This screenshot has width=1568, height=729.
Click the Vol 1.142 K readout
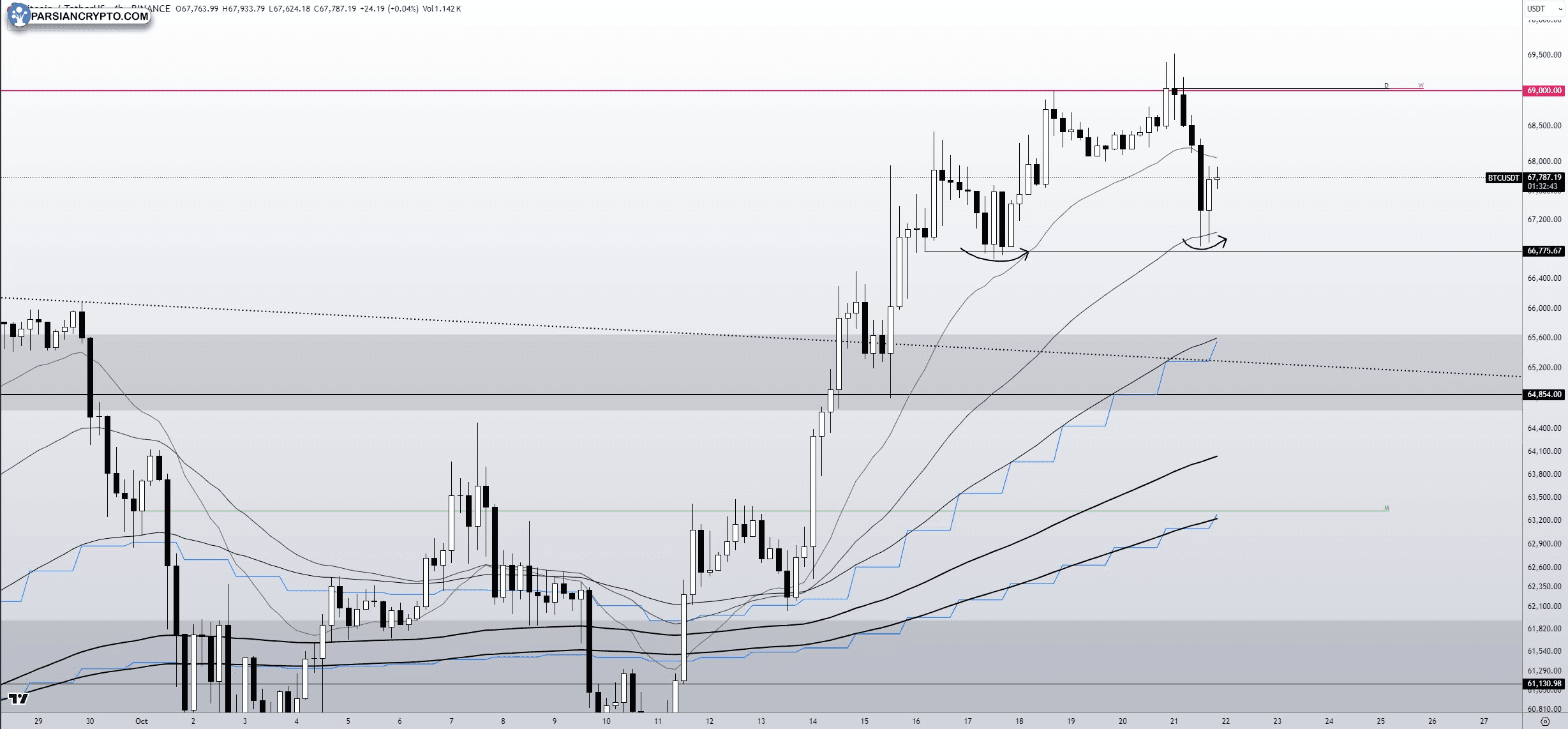click(442, 9)
